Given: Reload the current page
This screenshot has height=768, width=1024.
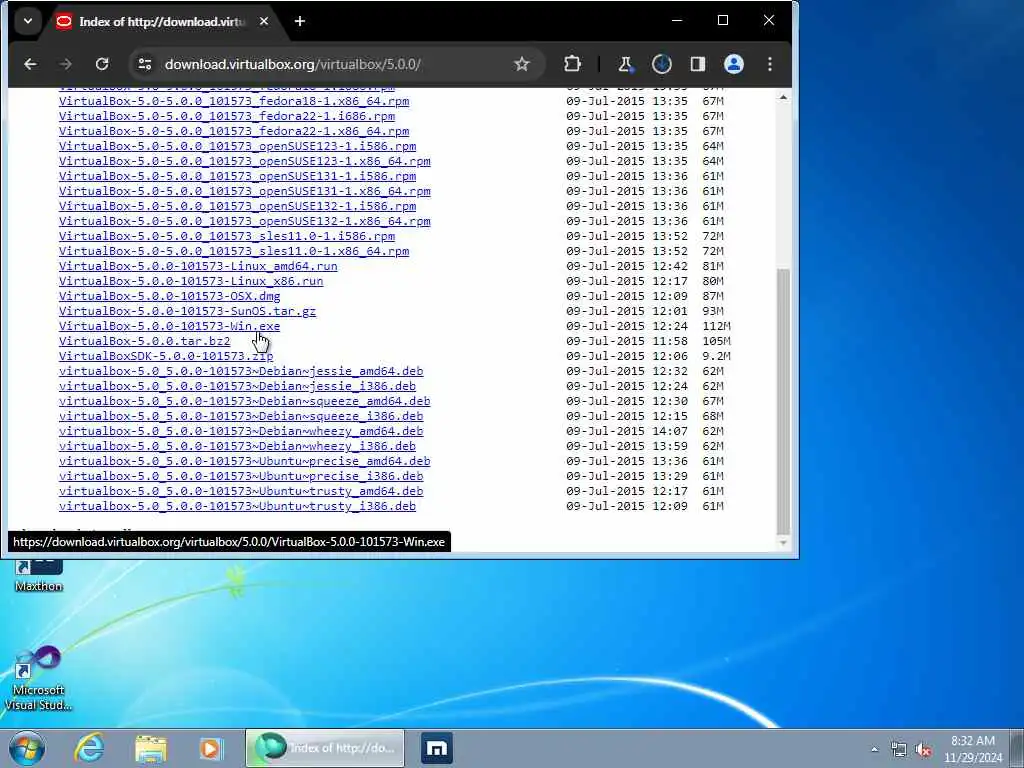Looking at the screenshot, I should click(102, 64).
